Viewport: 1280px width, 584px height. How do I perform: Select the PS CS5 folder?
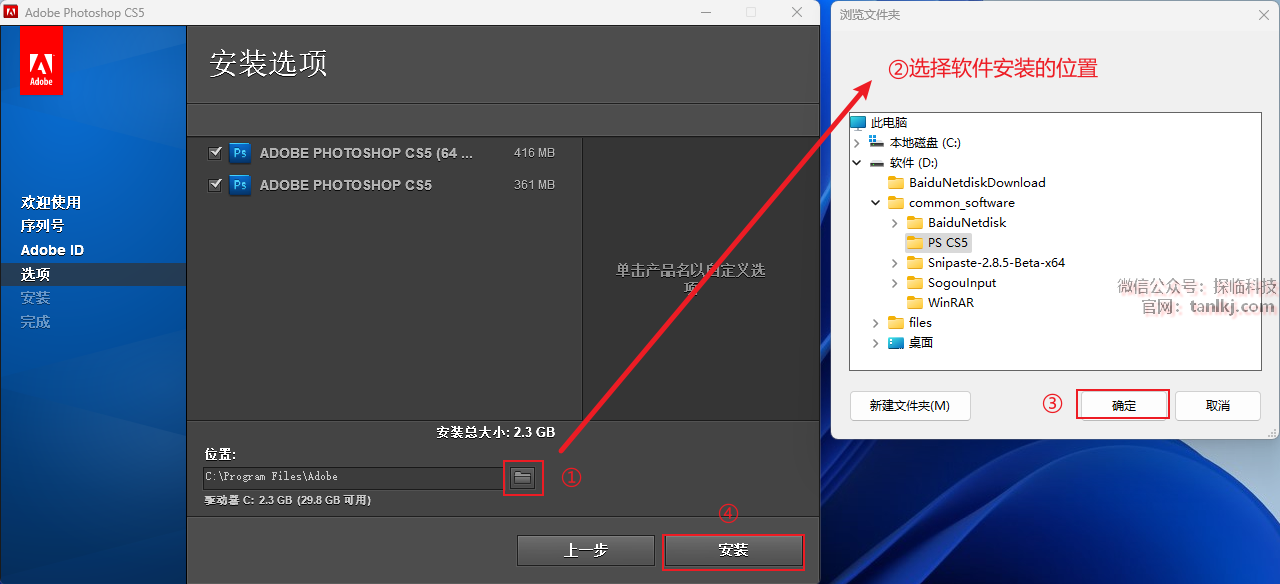(x=948, y=242)
